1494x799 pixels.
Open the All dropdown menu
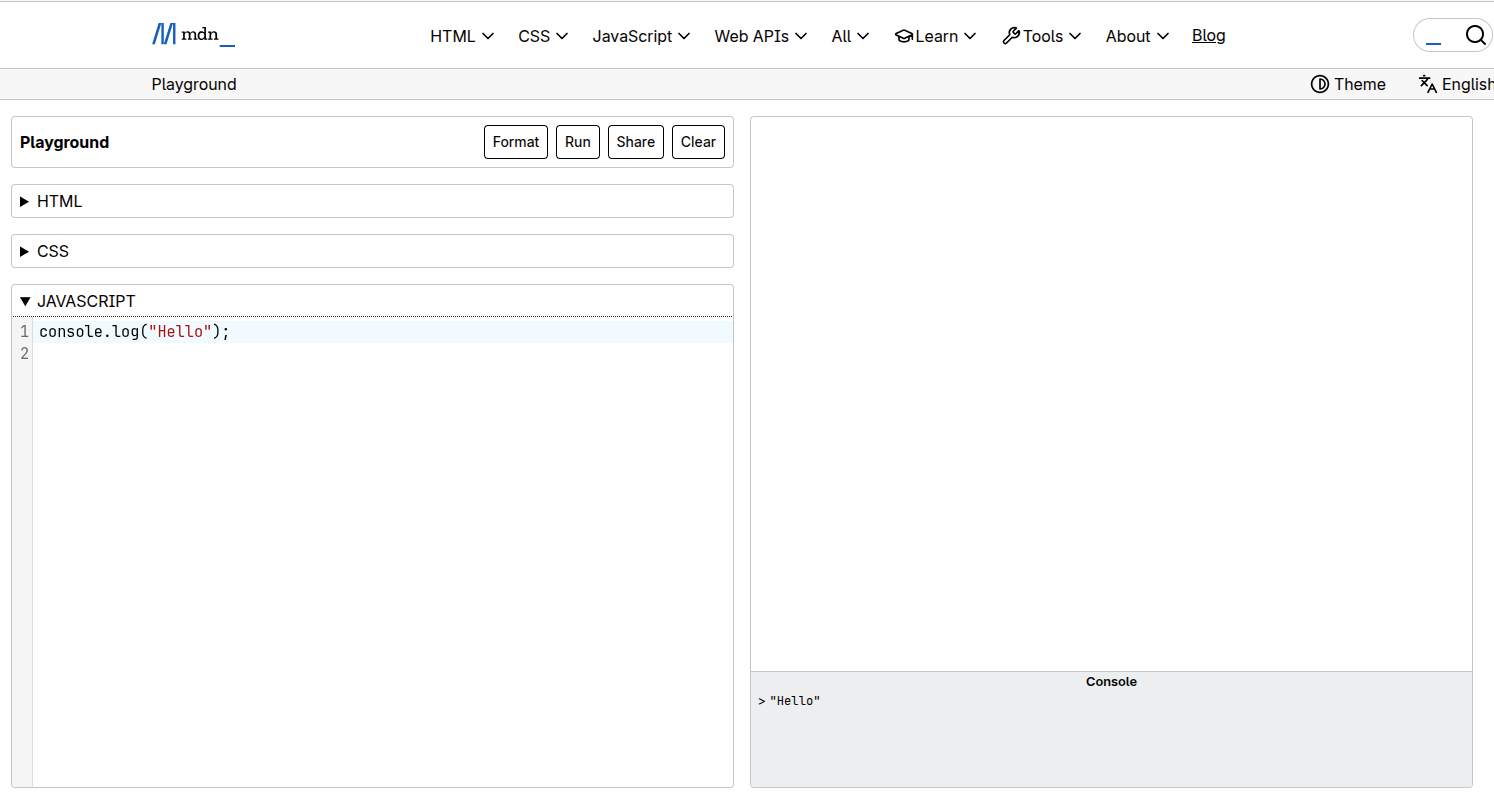tap(850, 36)
